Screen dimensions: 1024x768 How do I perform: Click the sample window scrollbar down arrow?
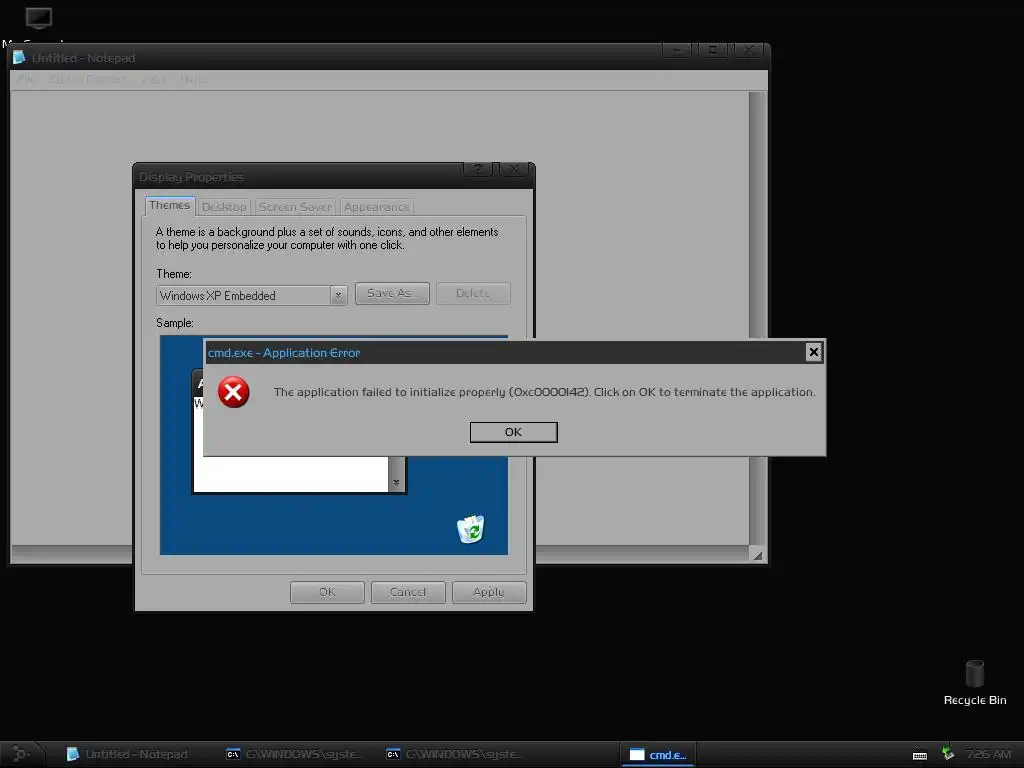click(x=396, y=483)
